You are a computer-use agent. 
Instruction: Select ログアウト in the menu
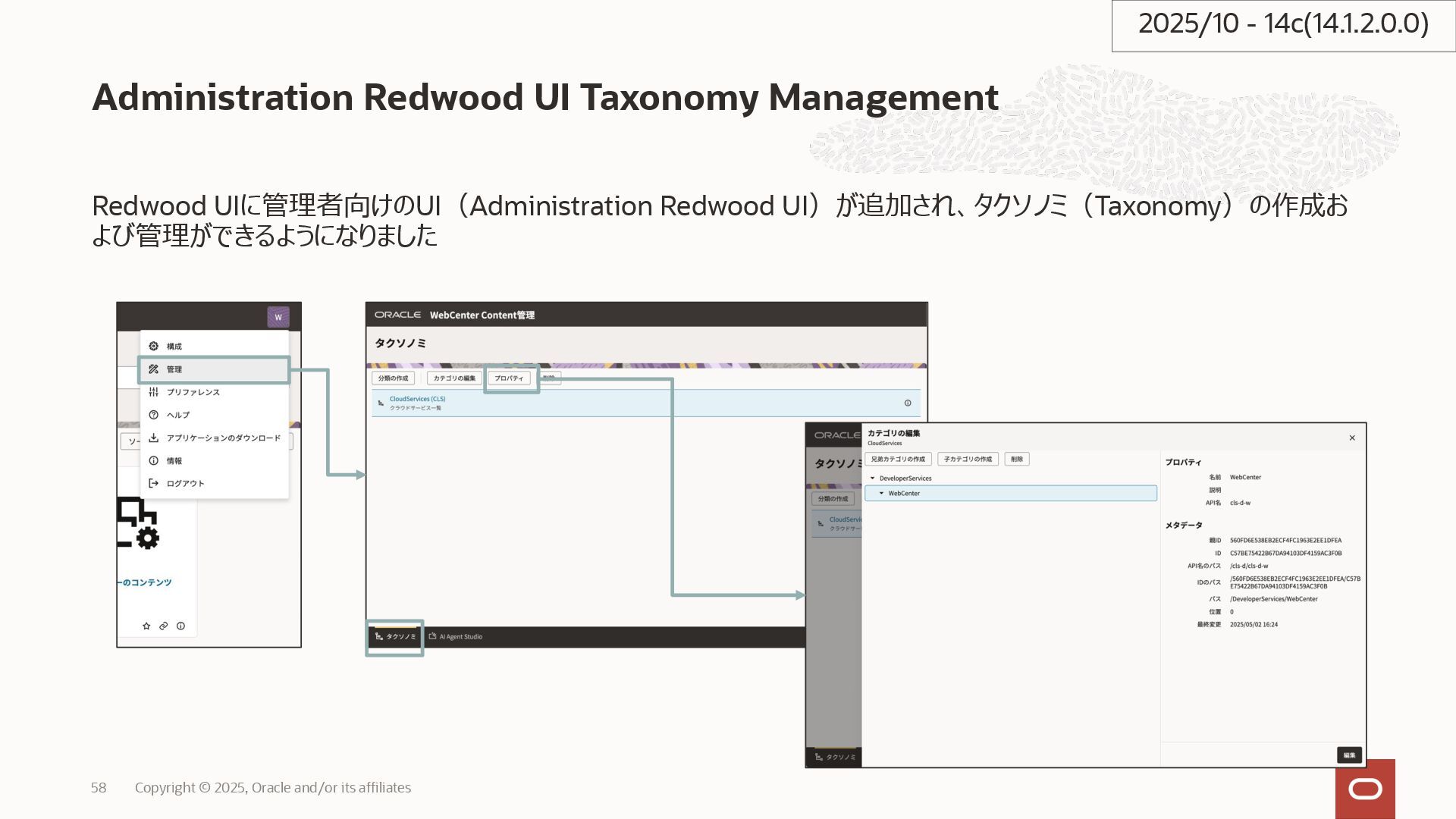[x=186, y=484]
